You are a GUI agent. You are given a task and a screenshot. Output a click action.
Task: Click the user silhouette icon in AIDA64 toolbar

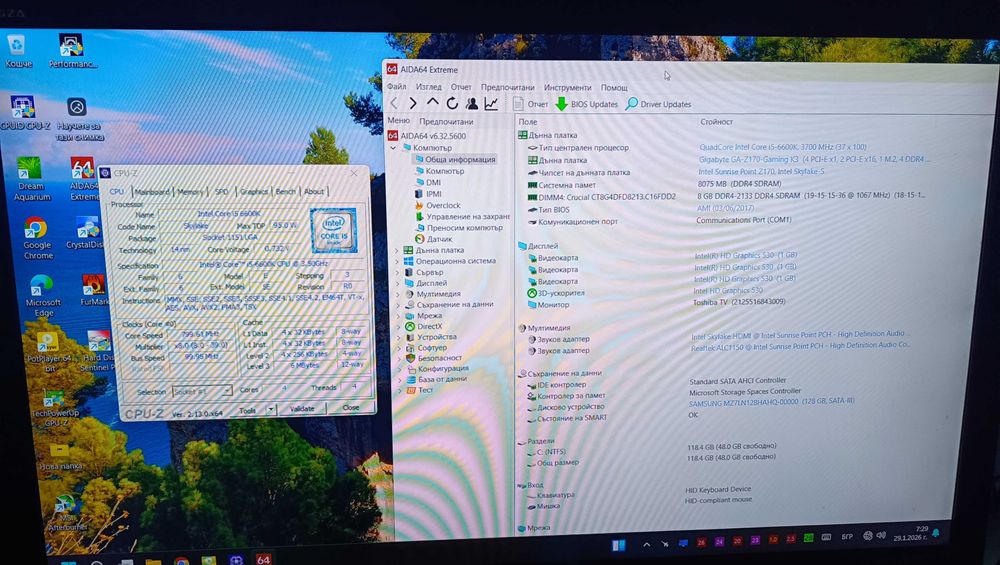pos(471,103)
